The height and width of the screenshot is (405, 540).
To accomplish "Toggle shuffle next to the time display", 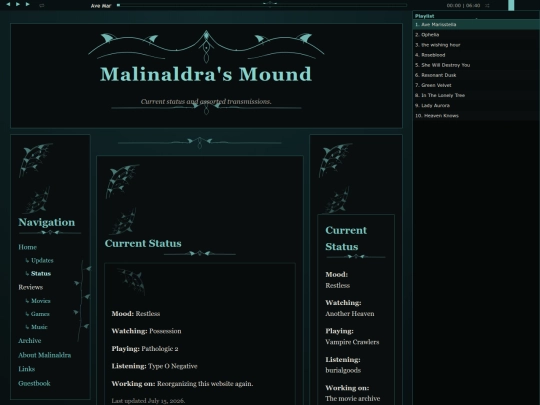I will pos(487,5).
